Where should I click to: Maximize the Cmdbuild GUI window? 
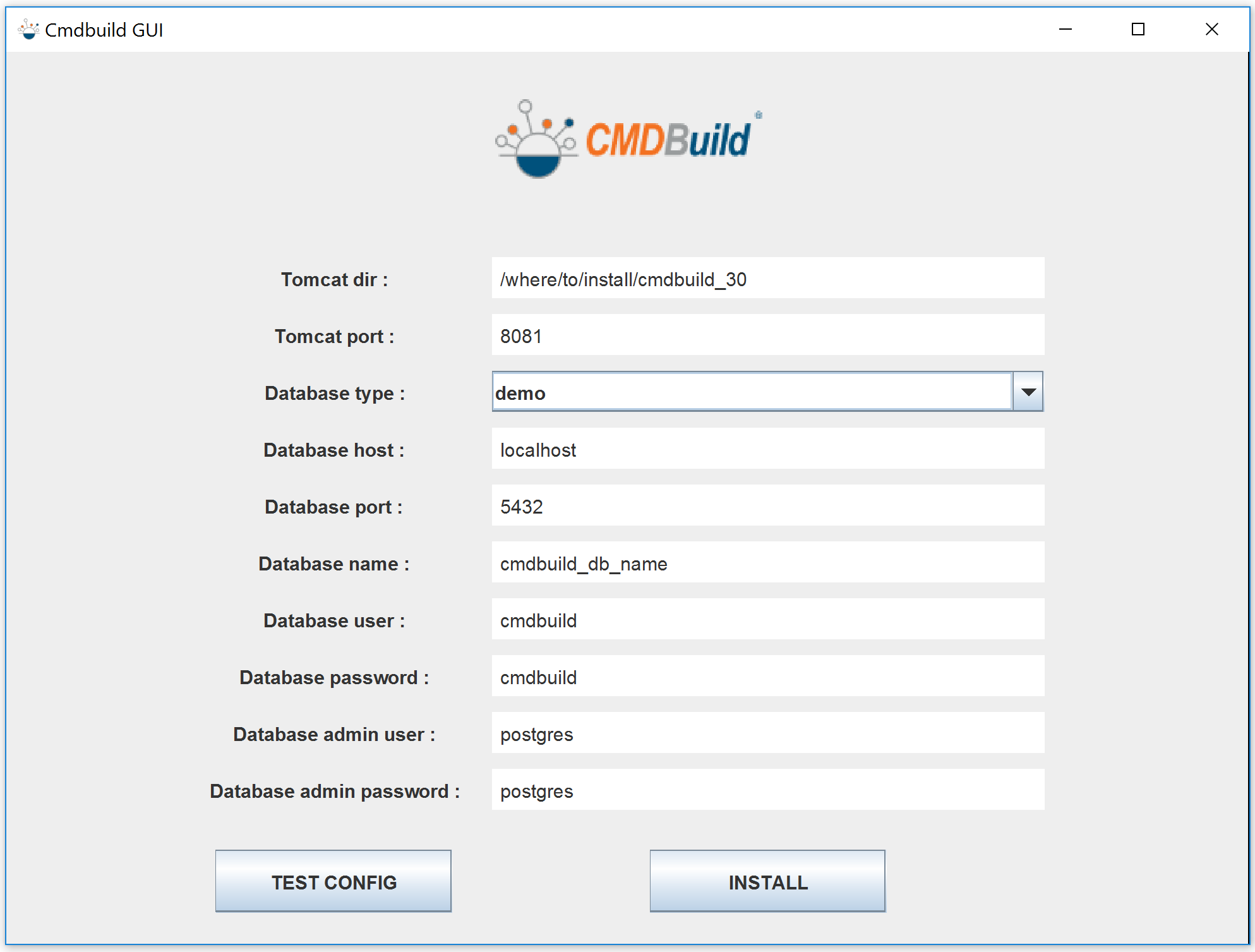(1138, 29)
